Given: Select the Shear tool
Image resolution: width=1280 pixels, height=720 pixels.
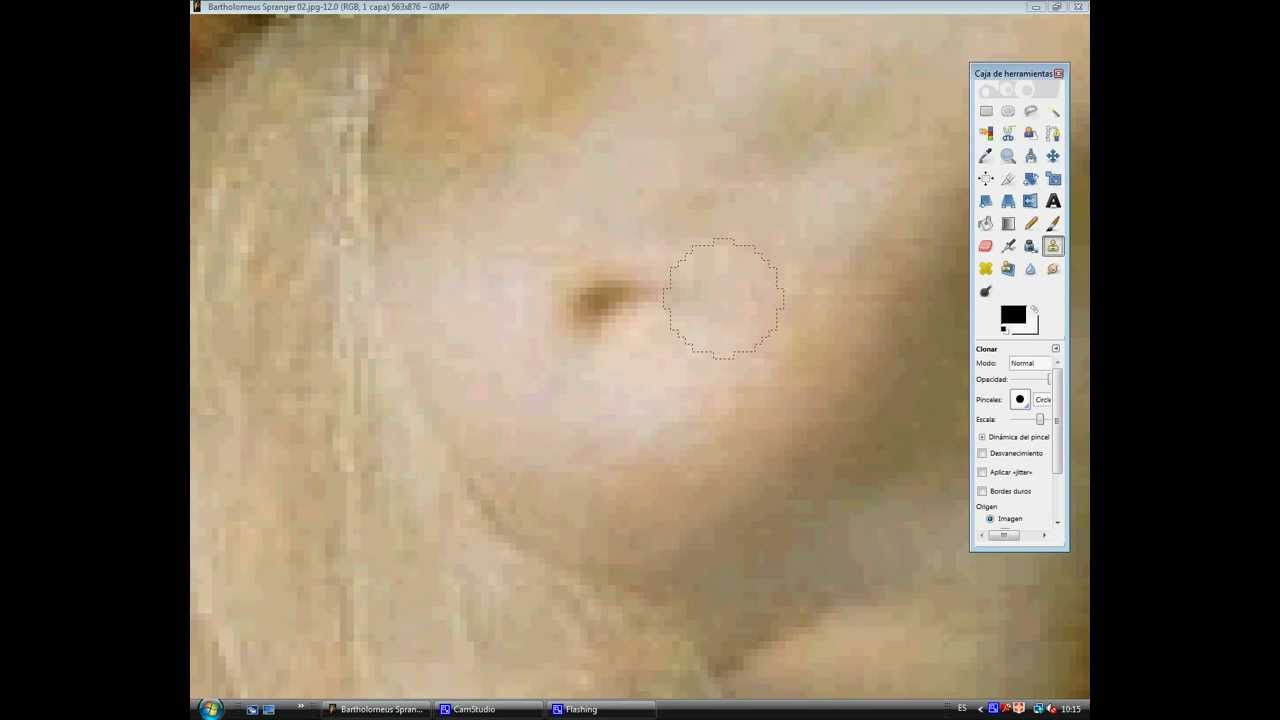Looking at the screenshot, I should 986,201.
